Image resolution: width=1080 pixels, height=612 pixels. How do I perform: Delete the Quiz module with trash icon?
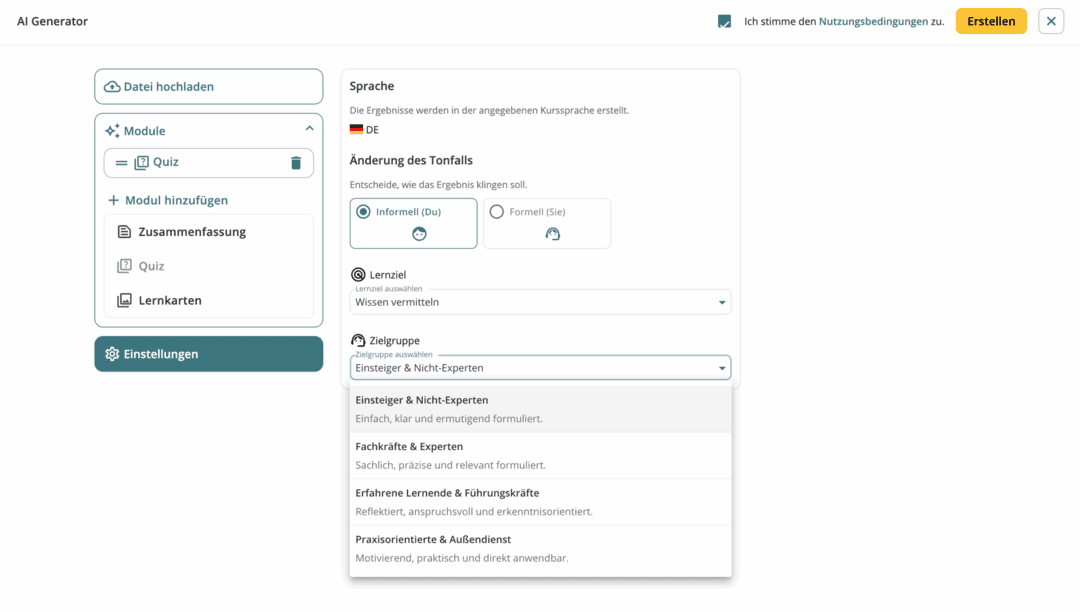(296, 162)
